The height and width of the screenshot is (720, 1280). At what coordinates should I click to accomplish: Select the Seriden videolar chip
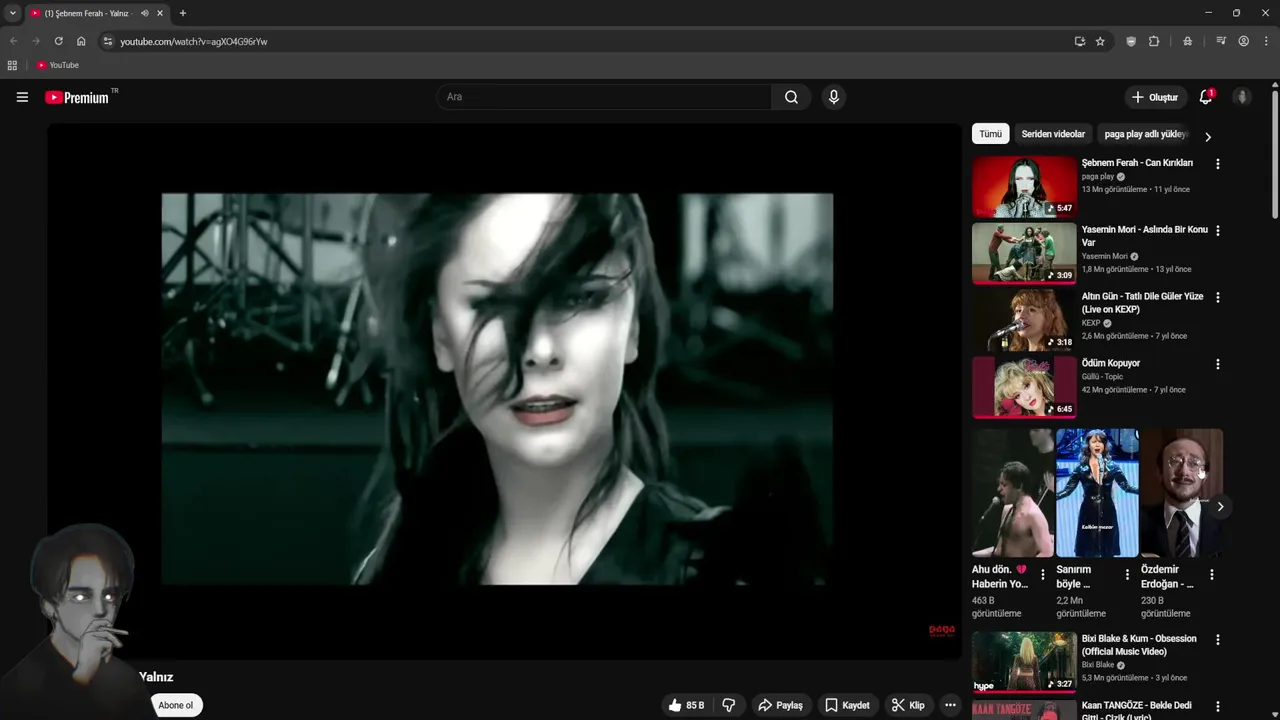(x=1053, y=134)
